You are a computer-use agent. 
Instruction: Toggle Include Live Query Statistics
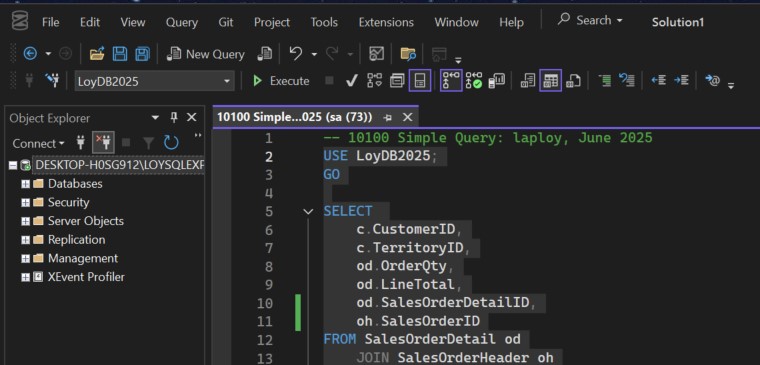(x=474, y=80)
